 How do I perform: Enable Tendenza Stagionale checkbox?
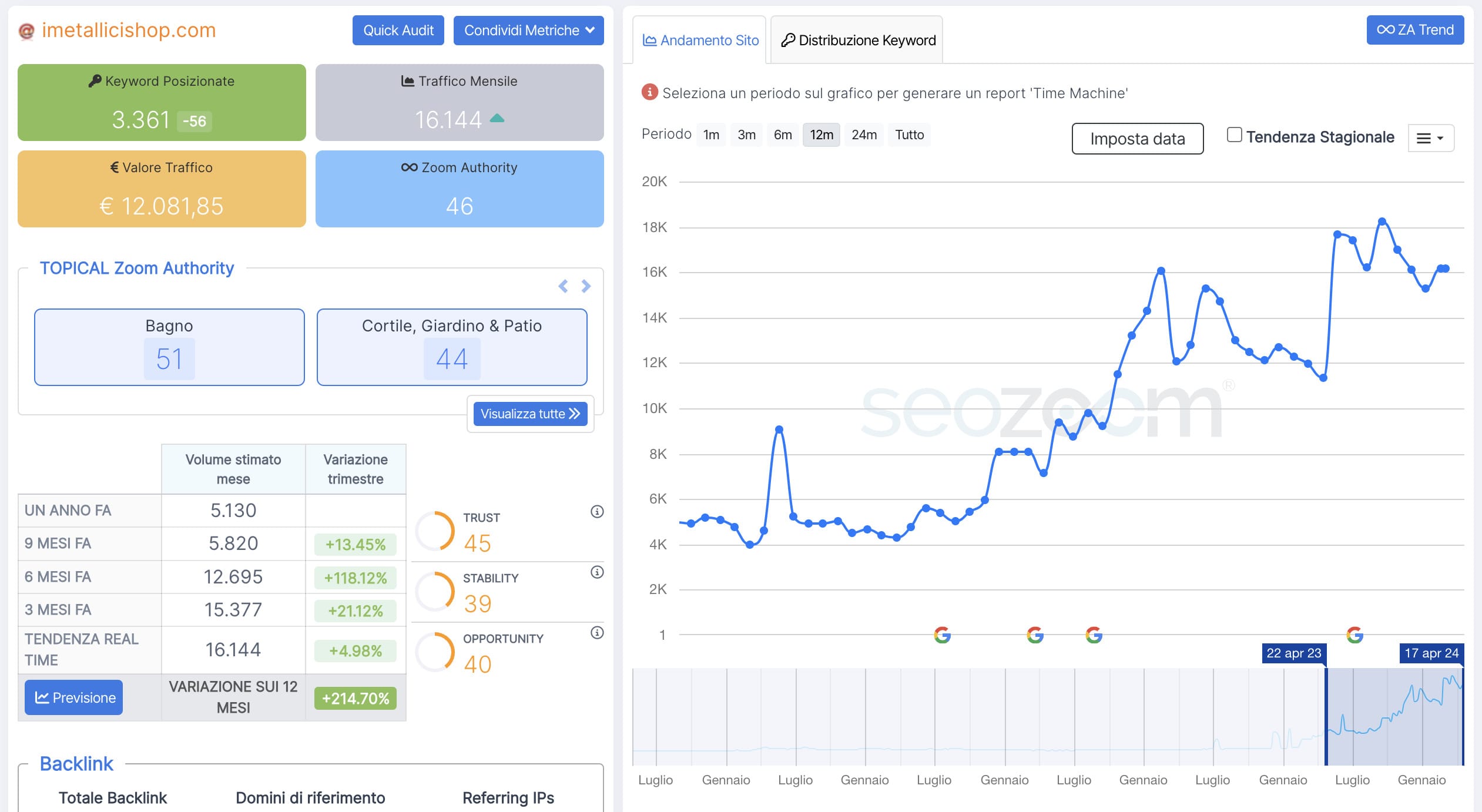point(1235,135)
